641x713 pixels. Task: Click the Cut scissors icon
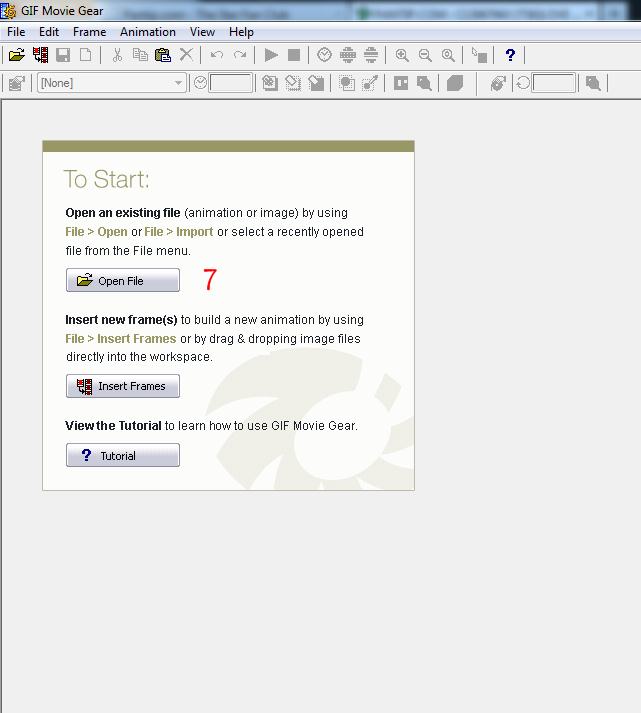click(117, 55)
